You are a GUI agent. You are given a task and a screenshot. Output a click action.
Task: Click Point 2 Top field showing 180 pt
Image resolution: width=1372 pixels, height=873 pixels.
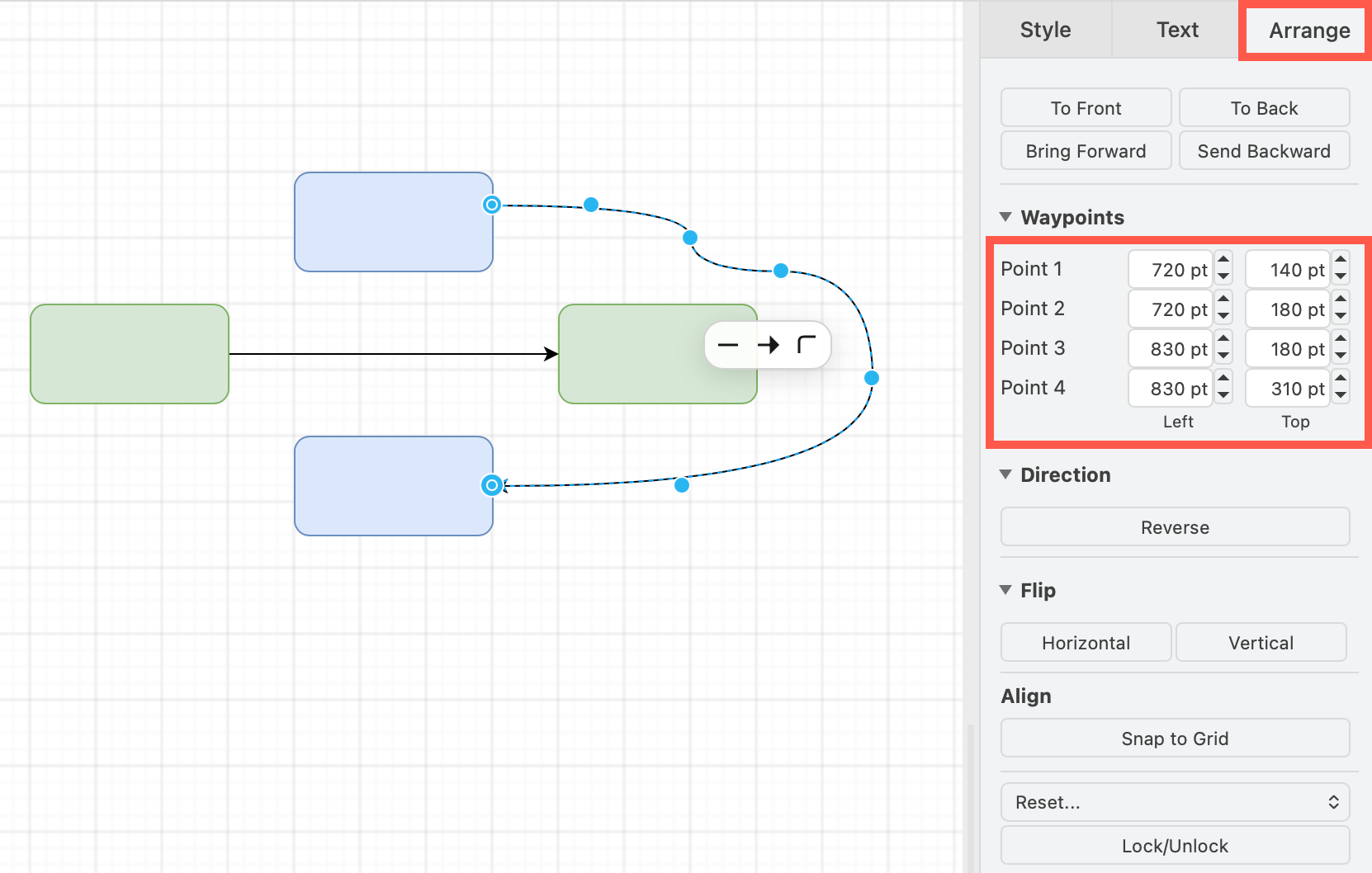click(x=1287, y=309)
